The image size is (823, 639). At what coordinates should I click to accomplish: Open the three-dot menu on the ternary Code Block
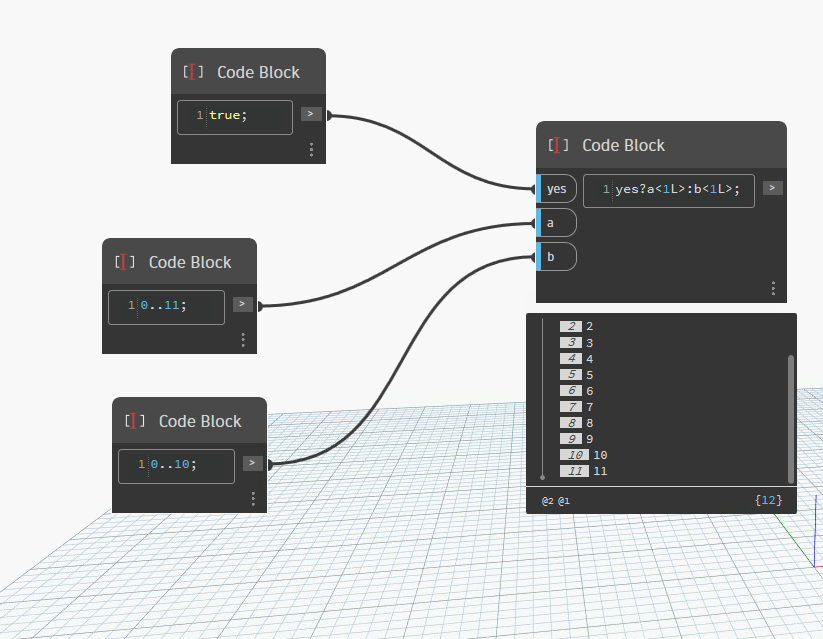(x=772, y=288)
